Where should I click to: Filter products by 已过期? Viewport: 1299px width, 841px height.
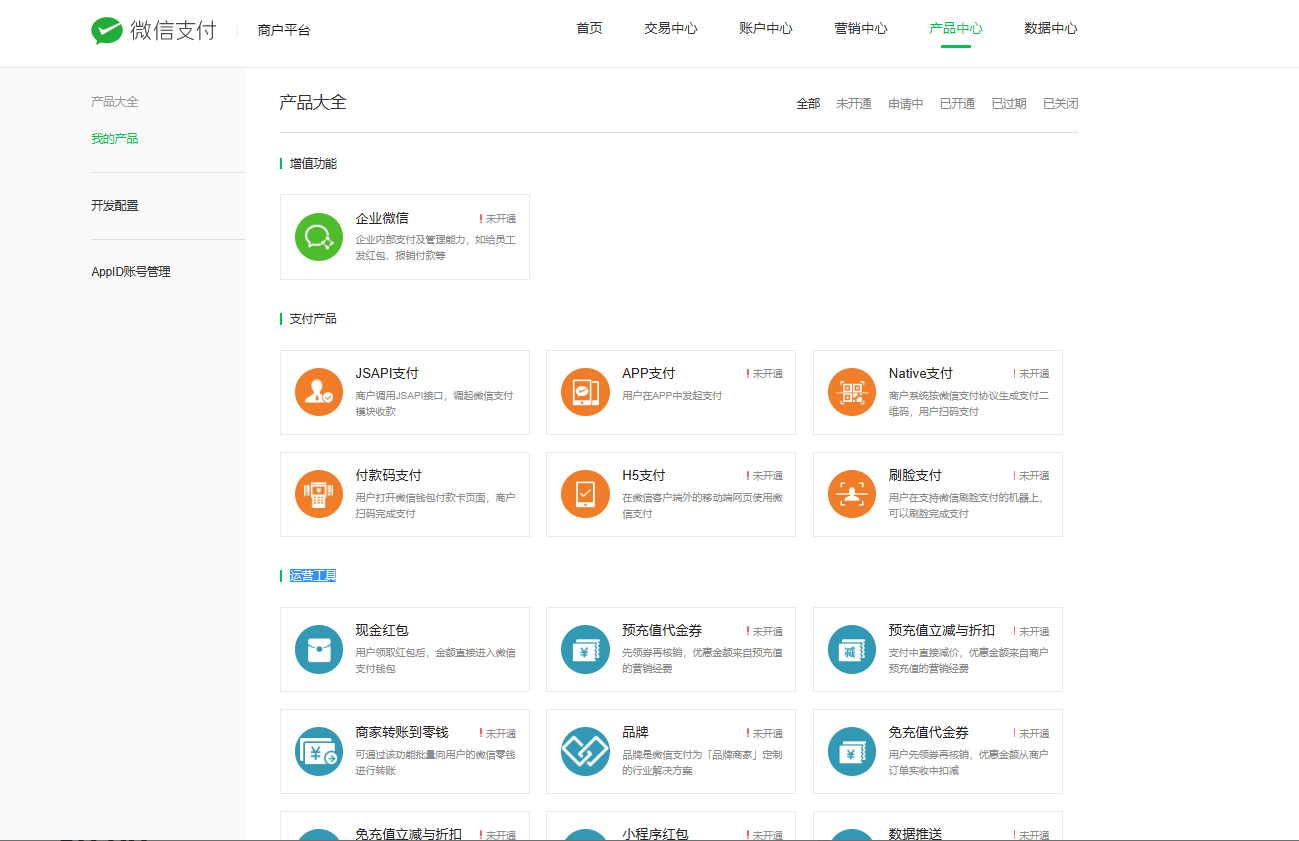[1009, 103]
